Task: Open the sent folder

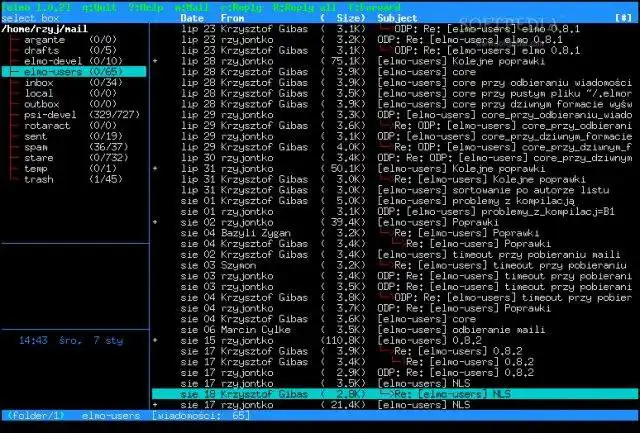Action: (x=73, y=136)
